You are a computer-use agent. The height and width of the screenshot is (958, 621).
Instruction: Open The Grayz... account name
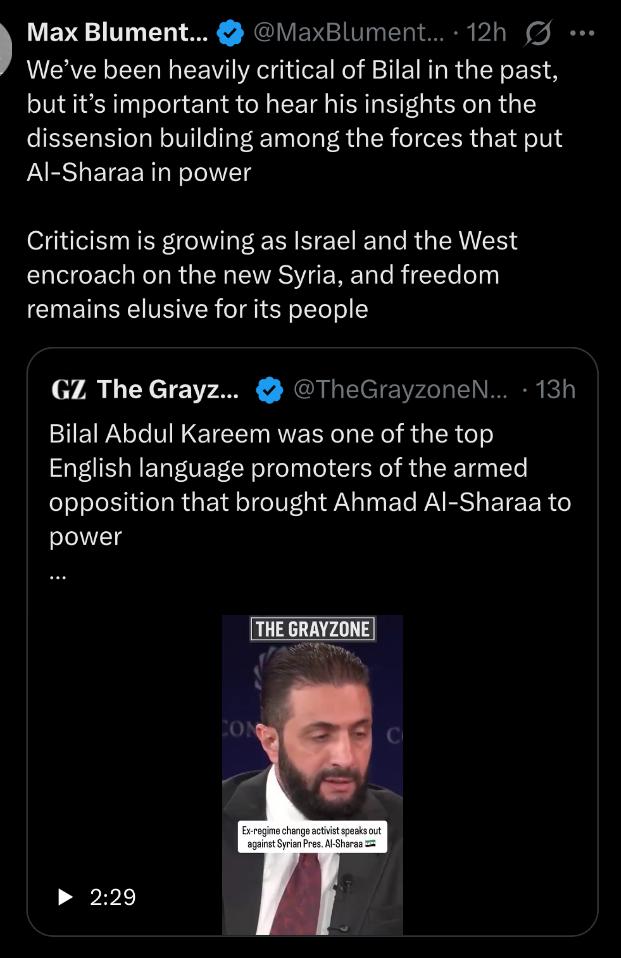[x=168, y=389]
